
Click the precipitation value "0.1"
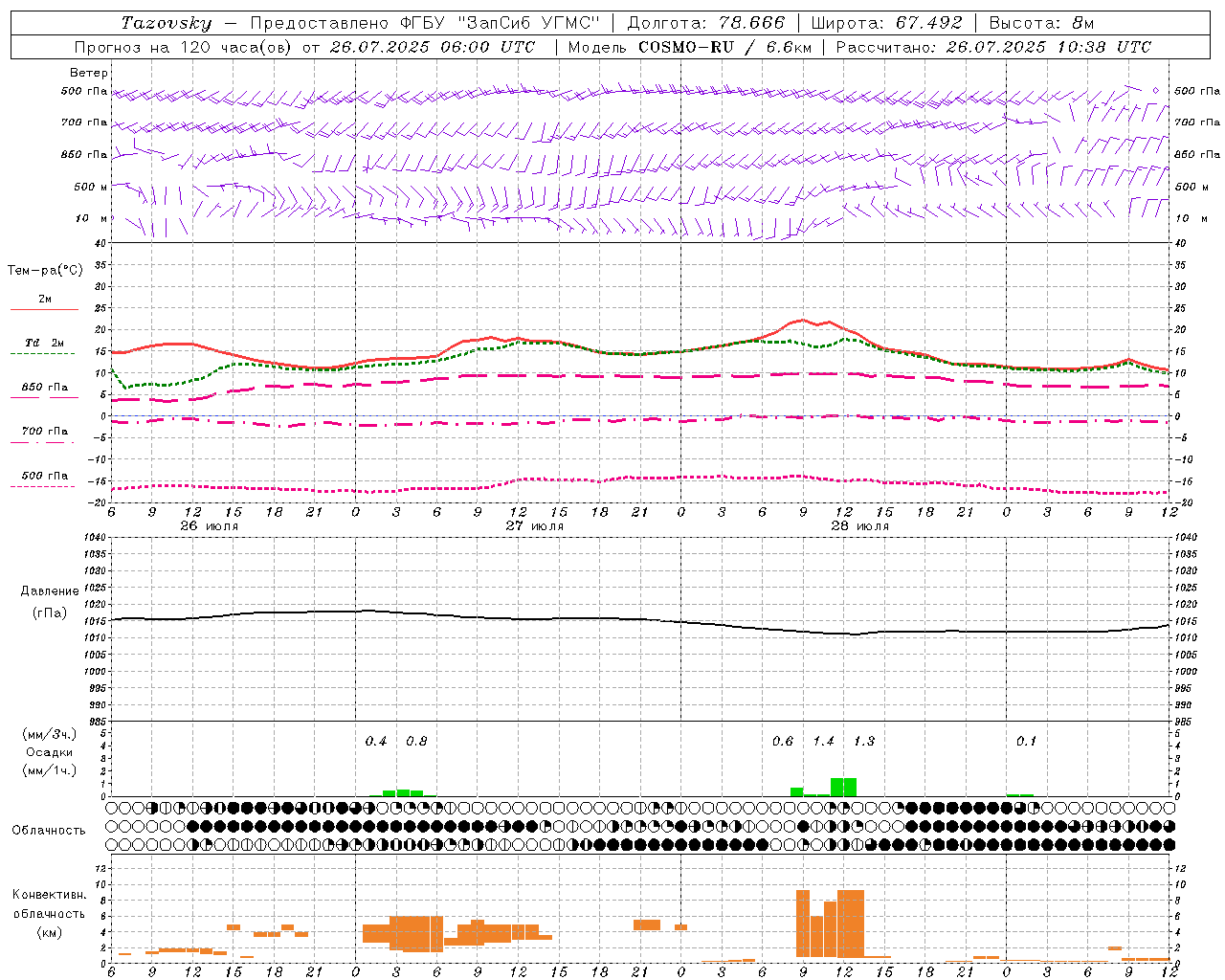[x=1027, y=742]
